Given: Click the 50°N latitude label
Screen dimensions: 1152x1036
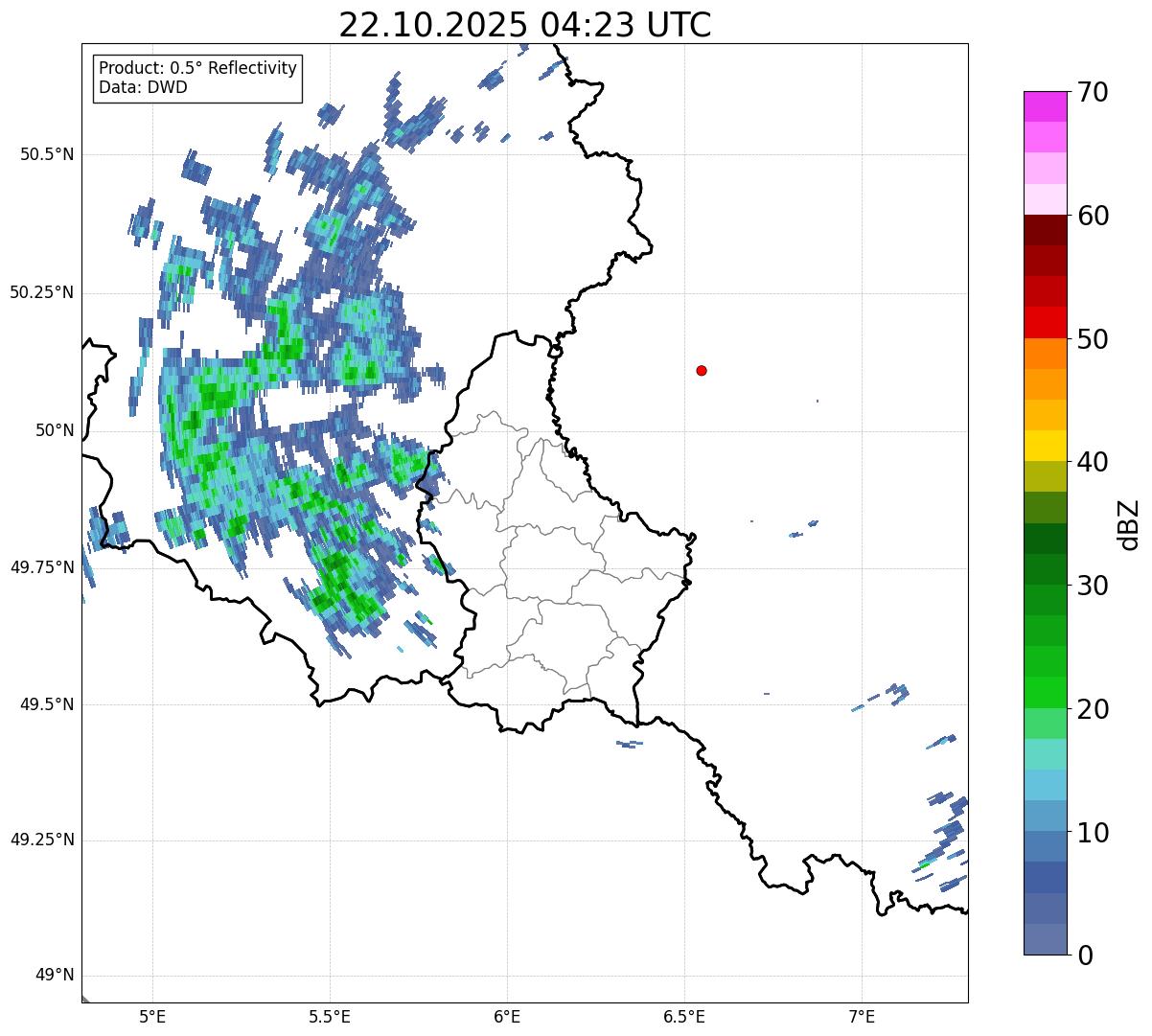Looking at the screenshot, I should (x=55, y=430).
